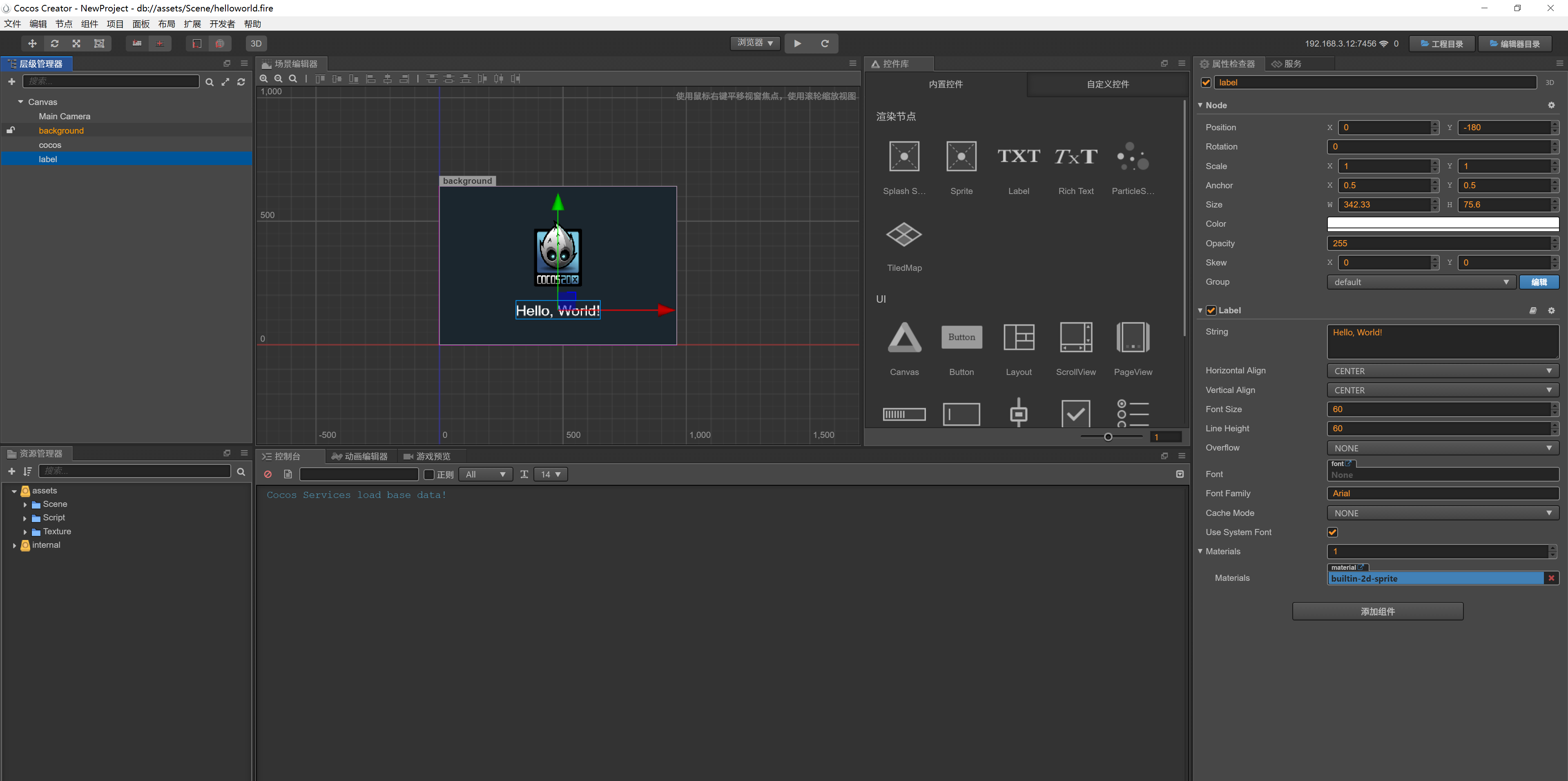Click the TiledMap control icon
1568x781 pixels.
click(904, 234)
